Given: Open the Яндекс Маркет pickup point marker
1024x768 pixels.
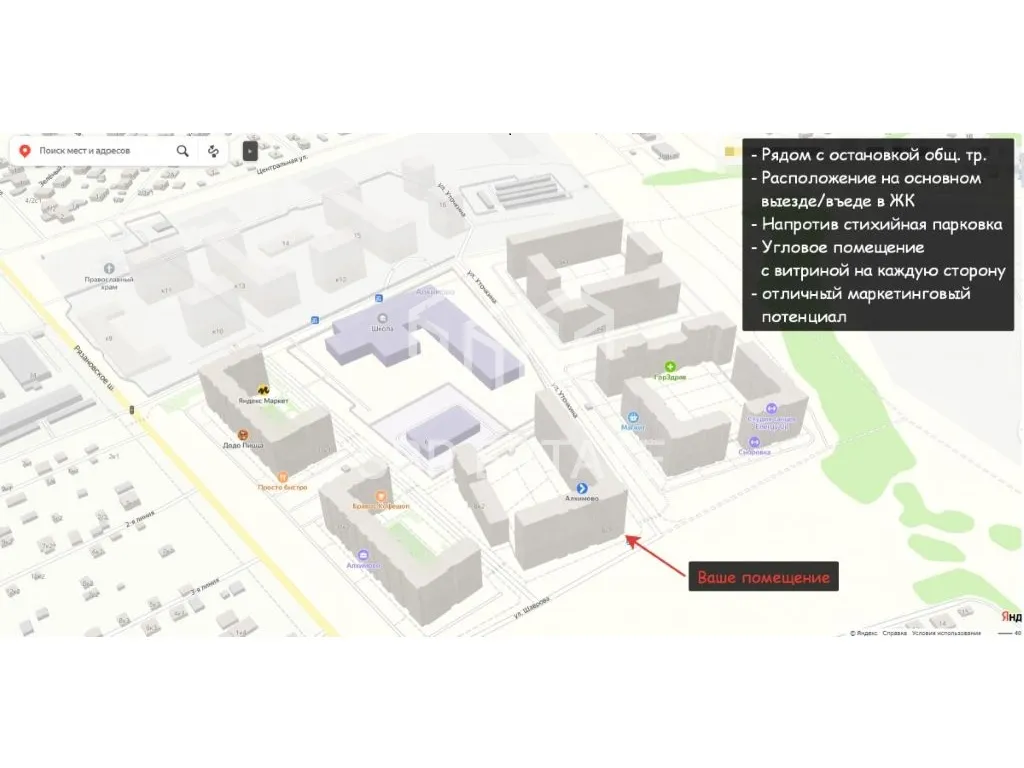Looking at the screenshot, I should pyautogui.click(x=264, y=389).
